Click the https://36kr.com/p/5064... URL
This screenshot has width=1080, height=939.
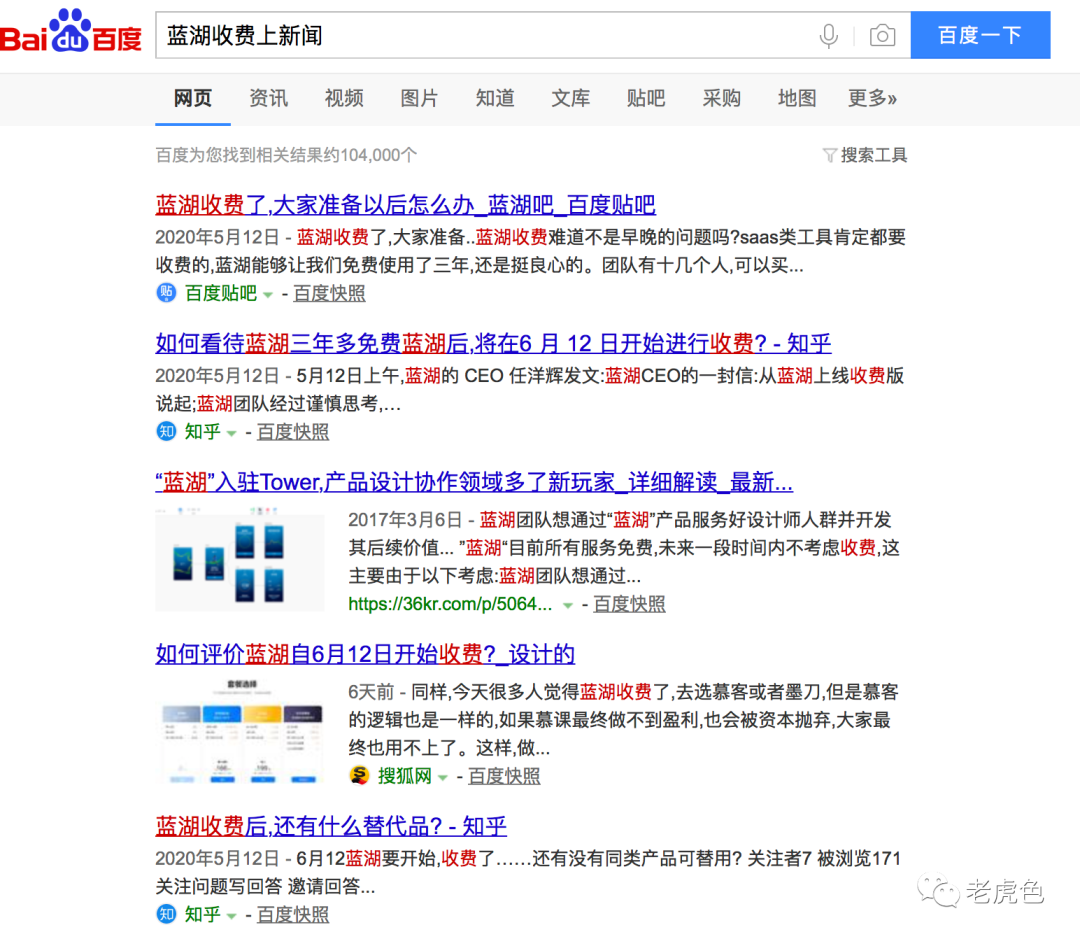(x=450, y=604)
